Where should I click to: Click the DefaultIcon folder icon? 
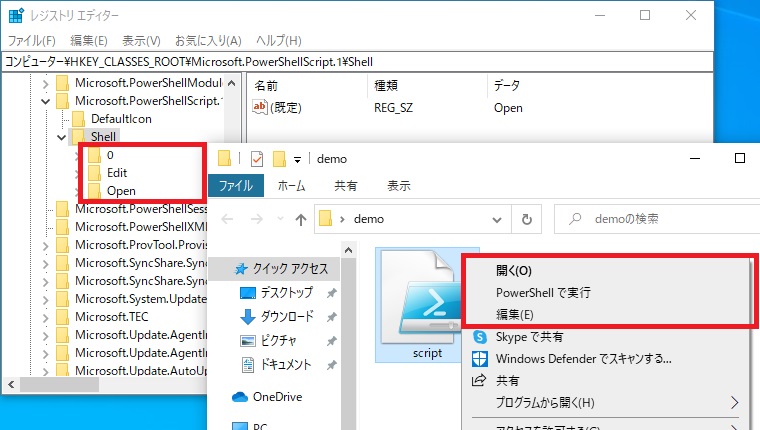coord(78,119)
